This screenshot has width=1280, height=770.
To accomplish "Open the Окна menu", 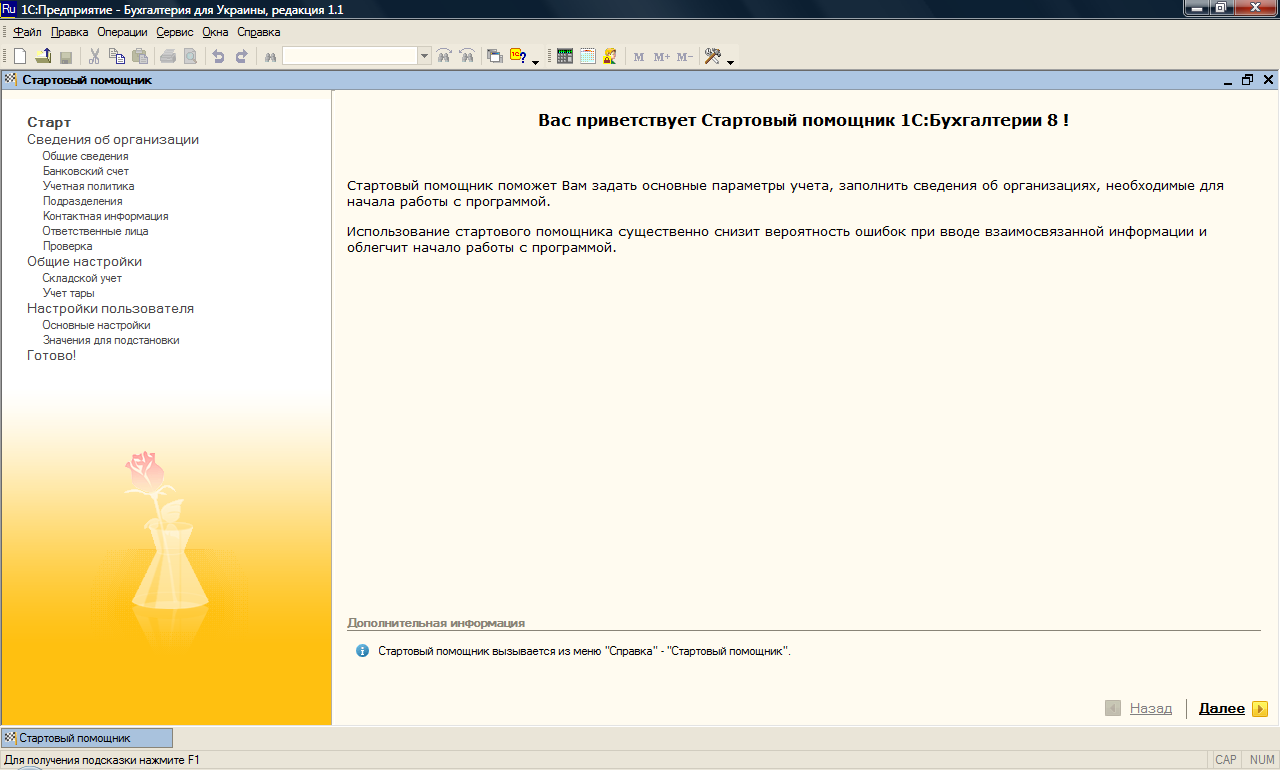I will tap(215, 32).
